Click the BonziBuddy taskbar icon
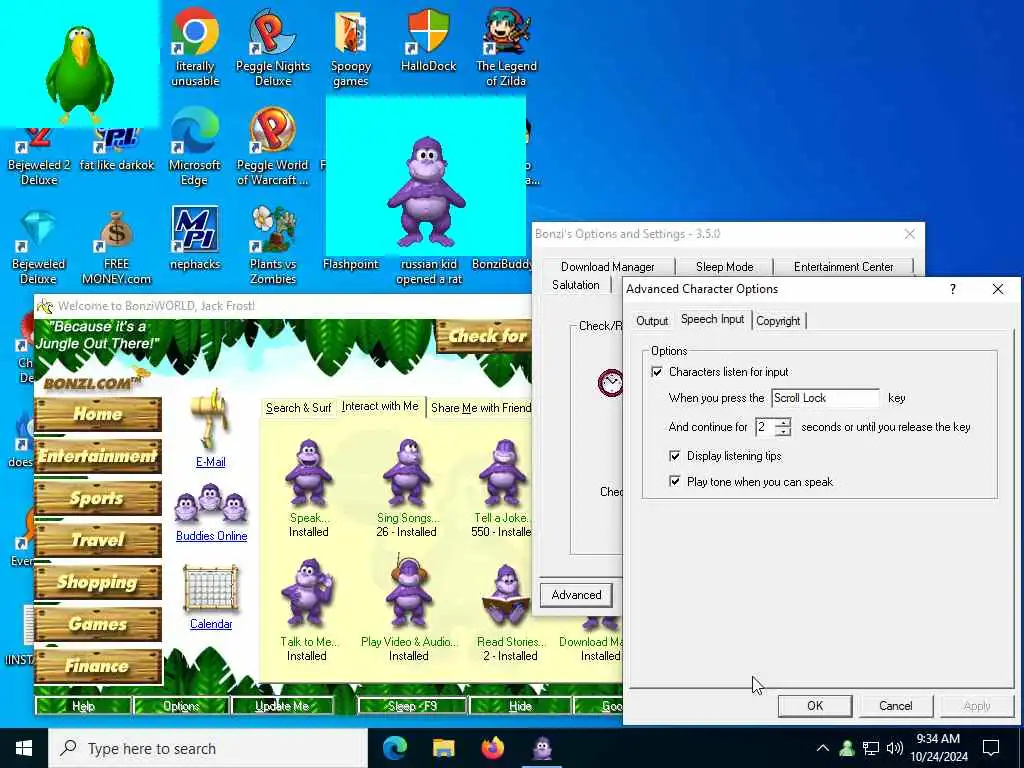 click(542, 748)
